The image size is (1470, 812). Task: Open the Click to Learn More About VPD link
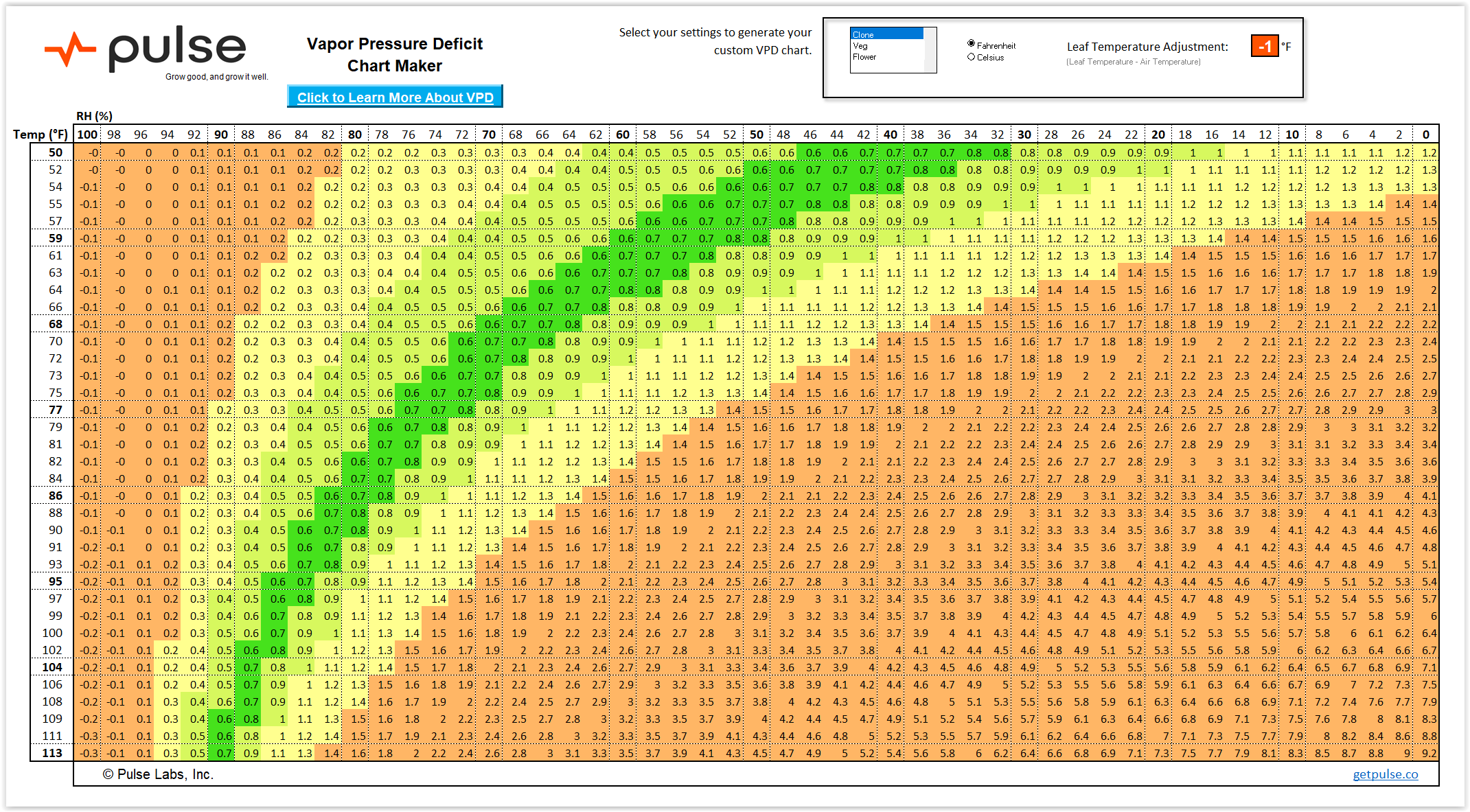click(x=395, y=97)
